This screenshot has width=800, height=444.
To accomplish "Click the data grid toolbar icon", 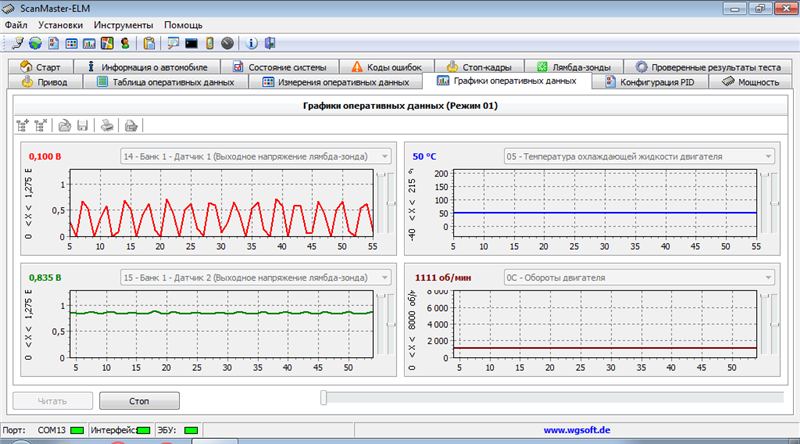I will [71, 43].
